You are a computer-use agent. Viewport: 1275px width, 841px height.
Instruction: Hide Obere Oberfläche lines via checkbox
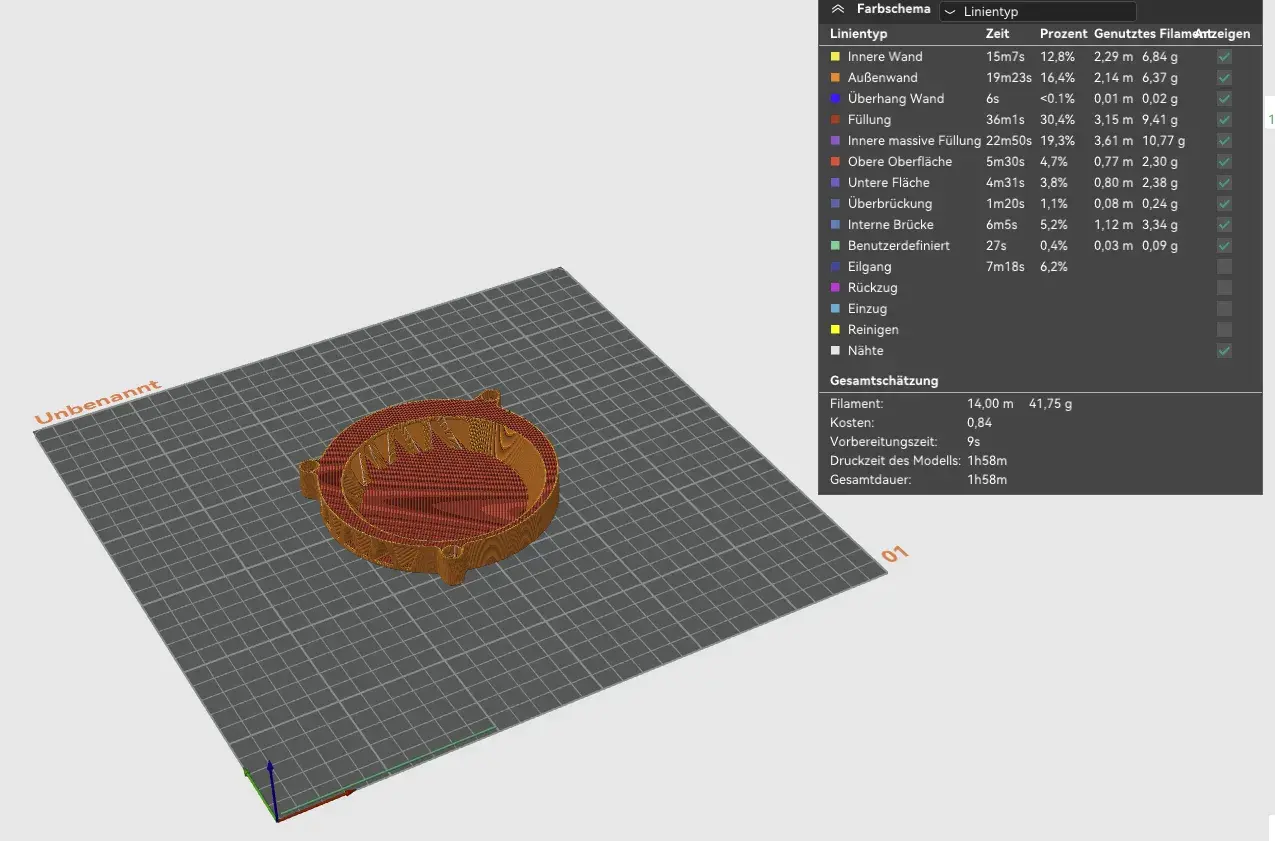(1224, 162)
